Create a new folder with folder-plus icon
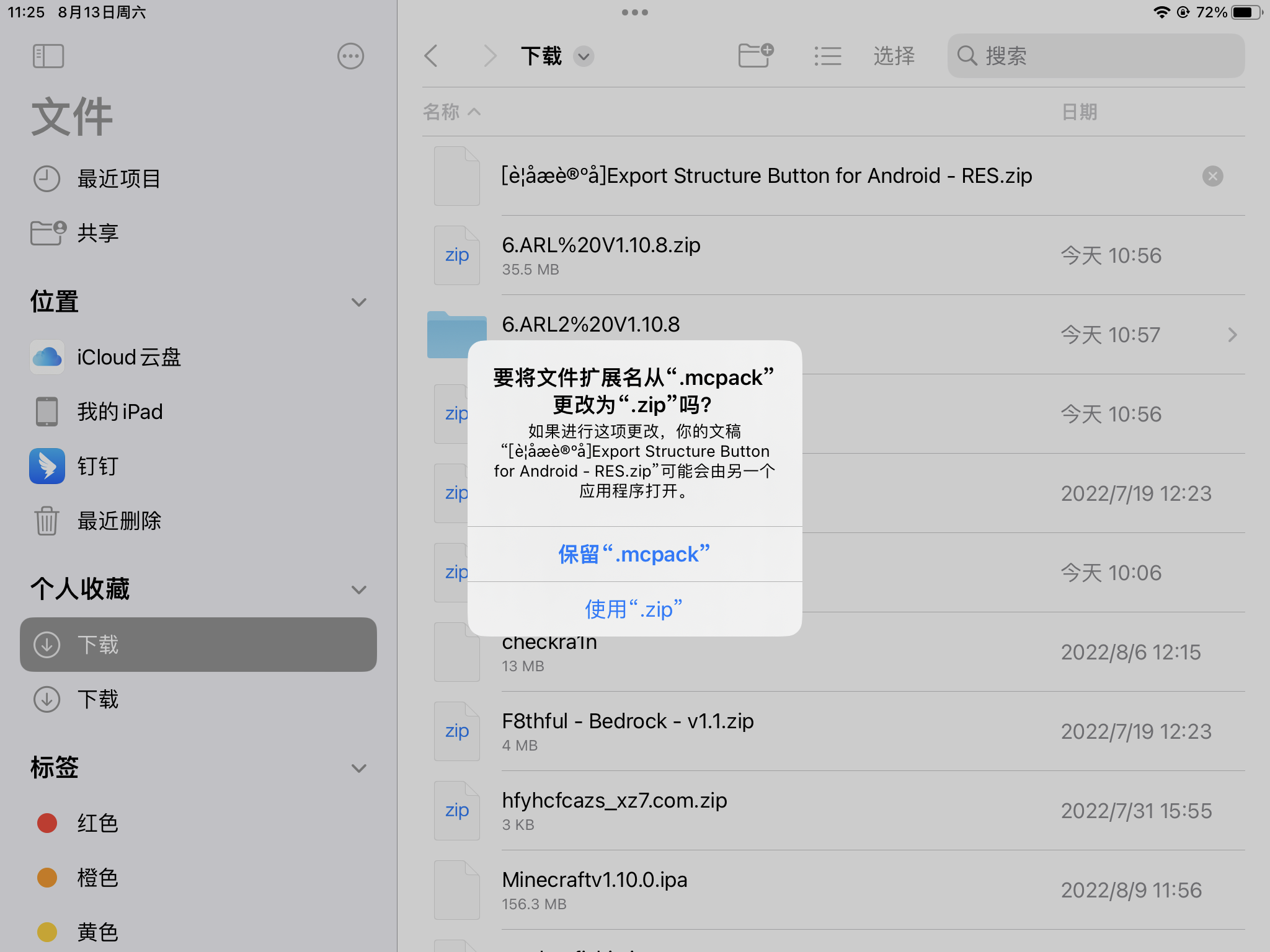This screenshot has height=952, width=1270. pyautogui.click(x=756, y=55)
